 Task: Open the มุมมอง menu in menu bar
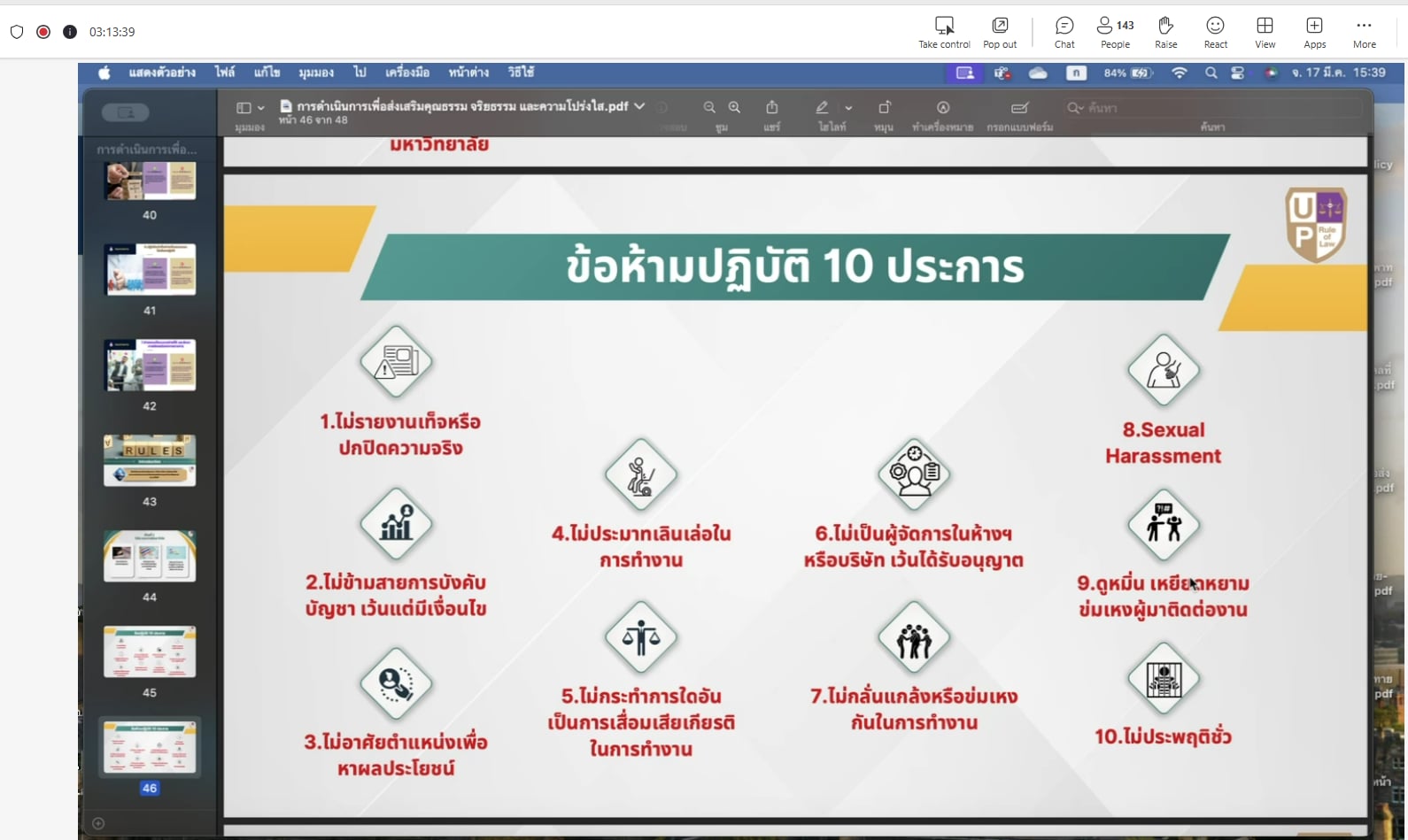(316, 73)
